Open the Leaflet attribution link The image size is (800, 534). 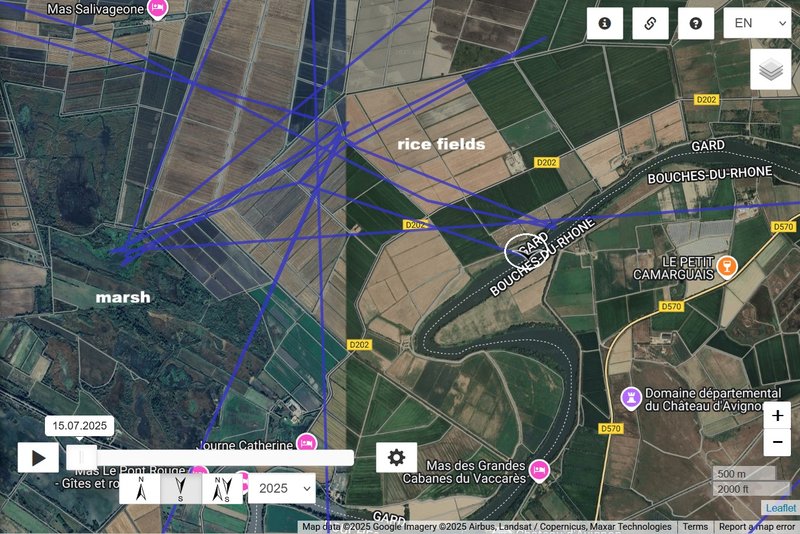(x=781, y=507)
